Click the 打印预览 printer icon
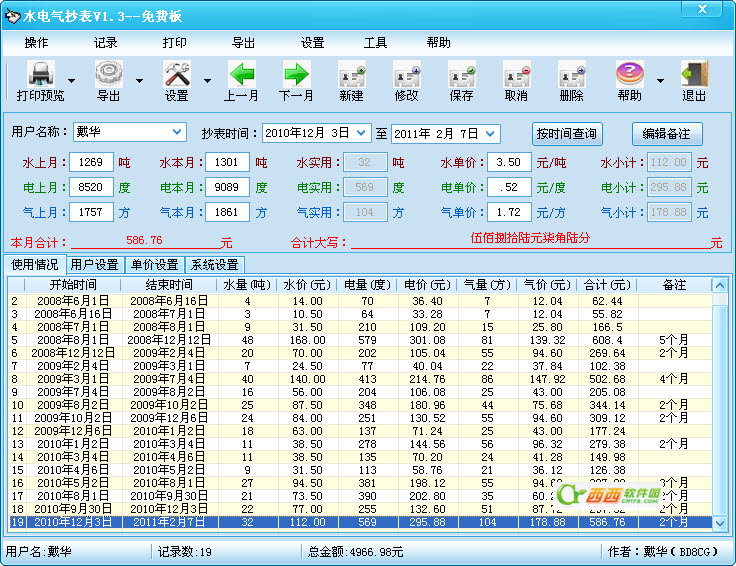 point(40,74)
